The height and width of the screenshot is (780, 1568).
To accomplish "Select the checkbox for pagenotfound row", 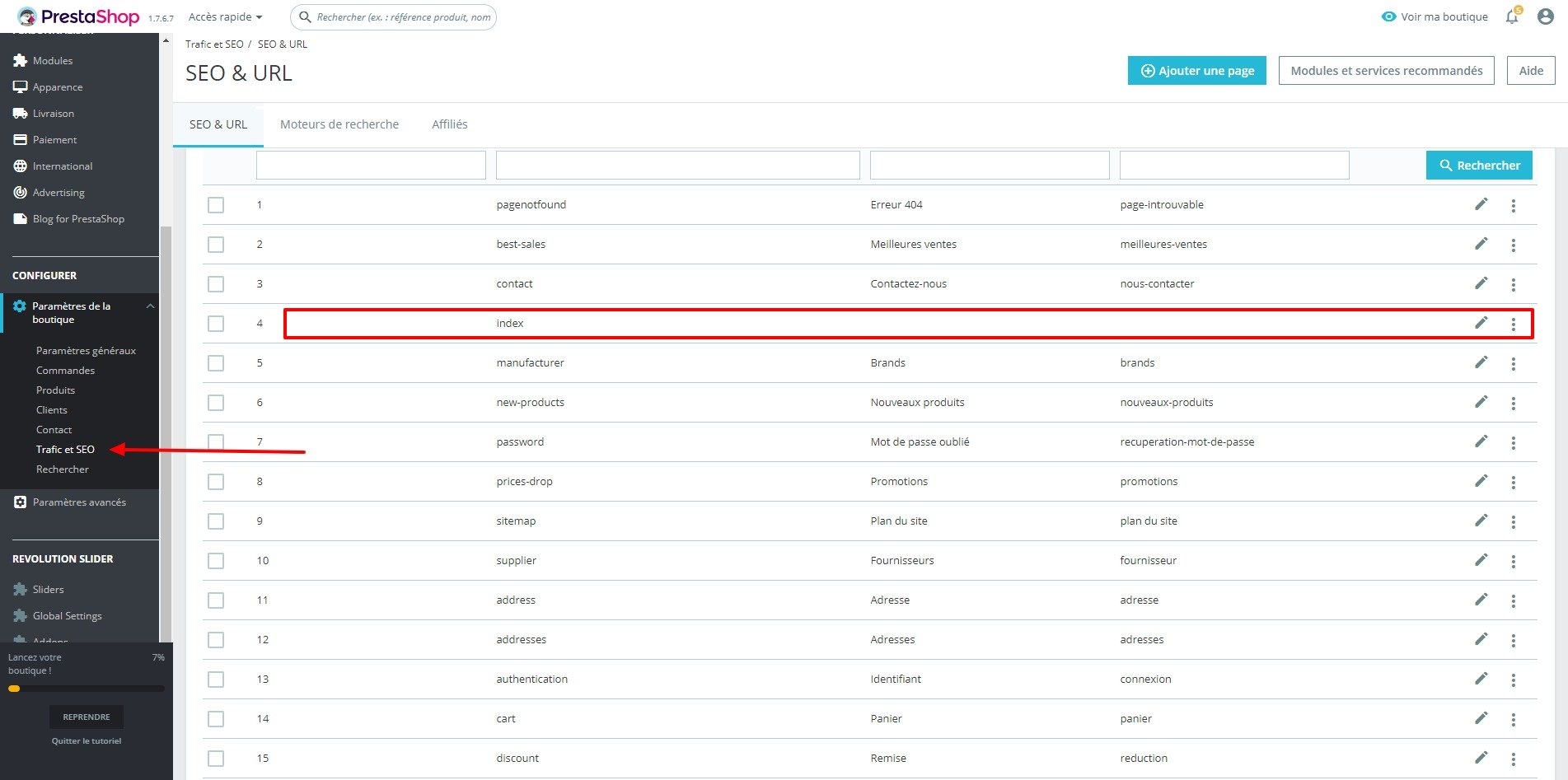I will (x=216, y=205).
